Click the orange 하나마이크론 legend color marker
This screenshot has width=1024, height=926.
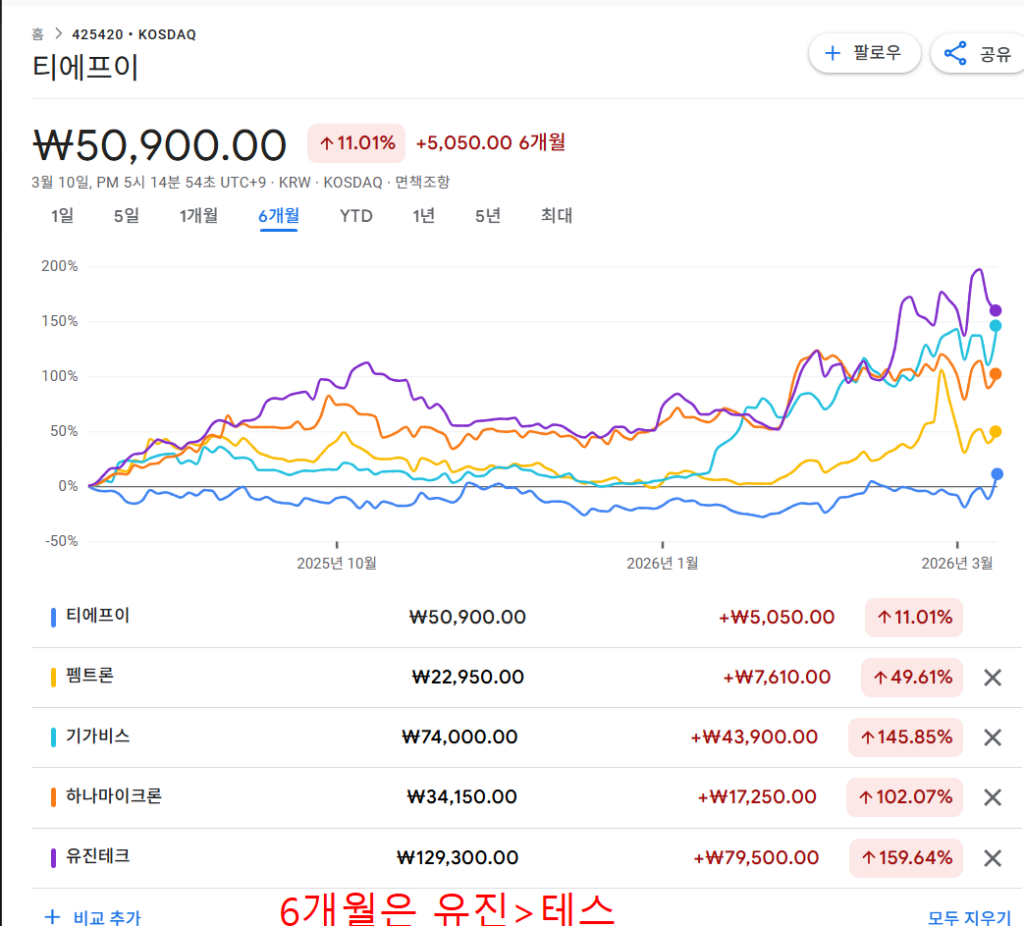(53, 798)
